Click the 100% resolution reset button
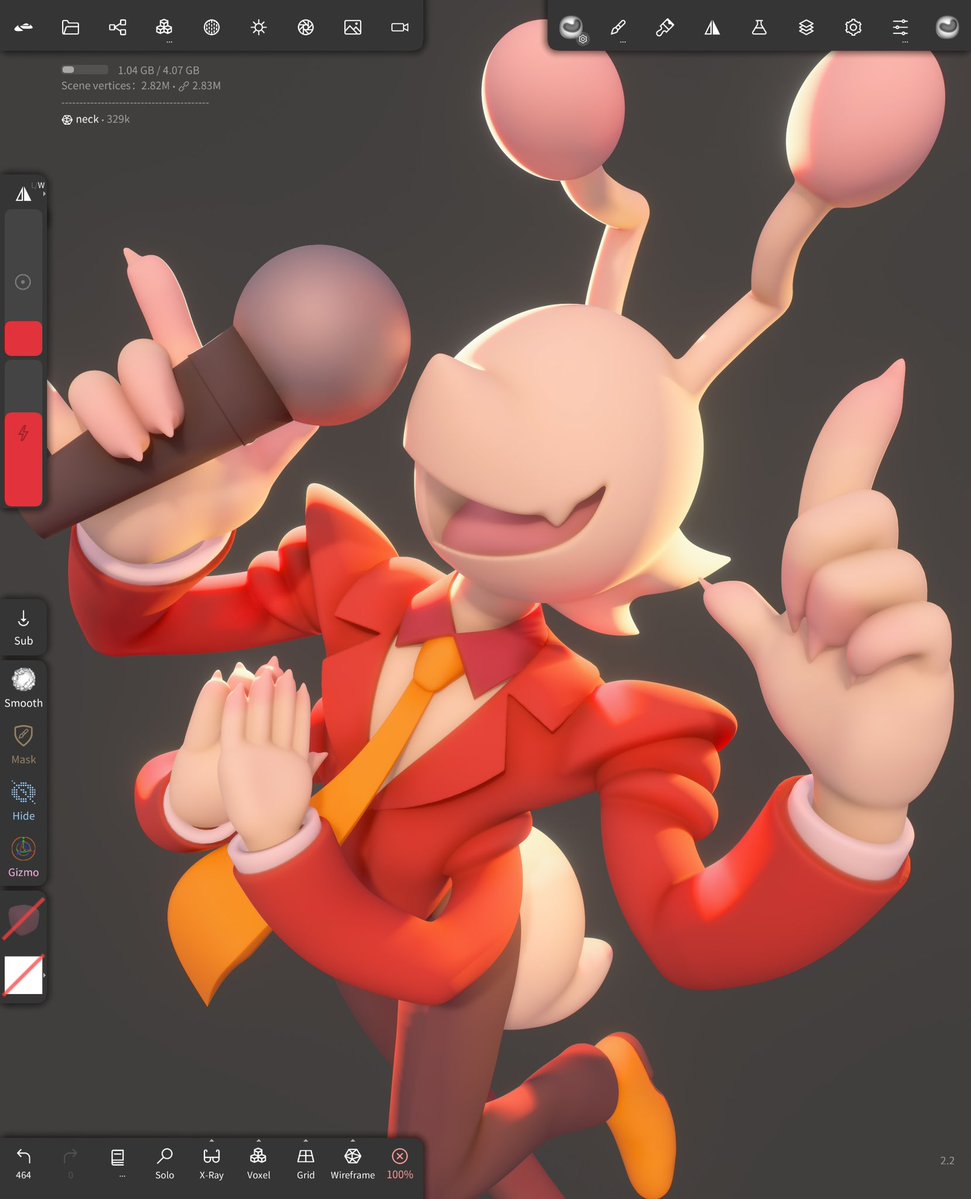Screen dimensions: 971x1199 (400, 1163)
